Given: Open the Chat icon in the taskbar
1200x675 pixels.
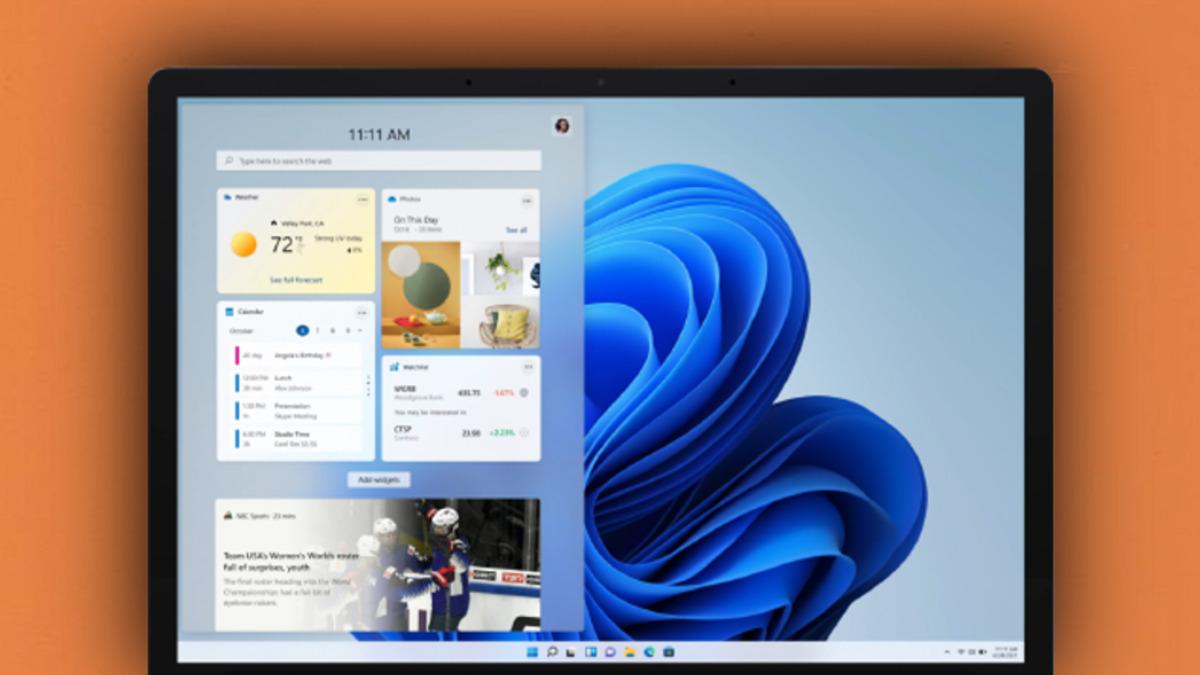Looking at the screenshot, I should point(610,652).
